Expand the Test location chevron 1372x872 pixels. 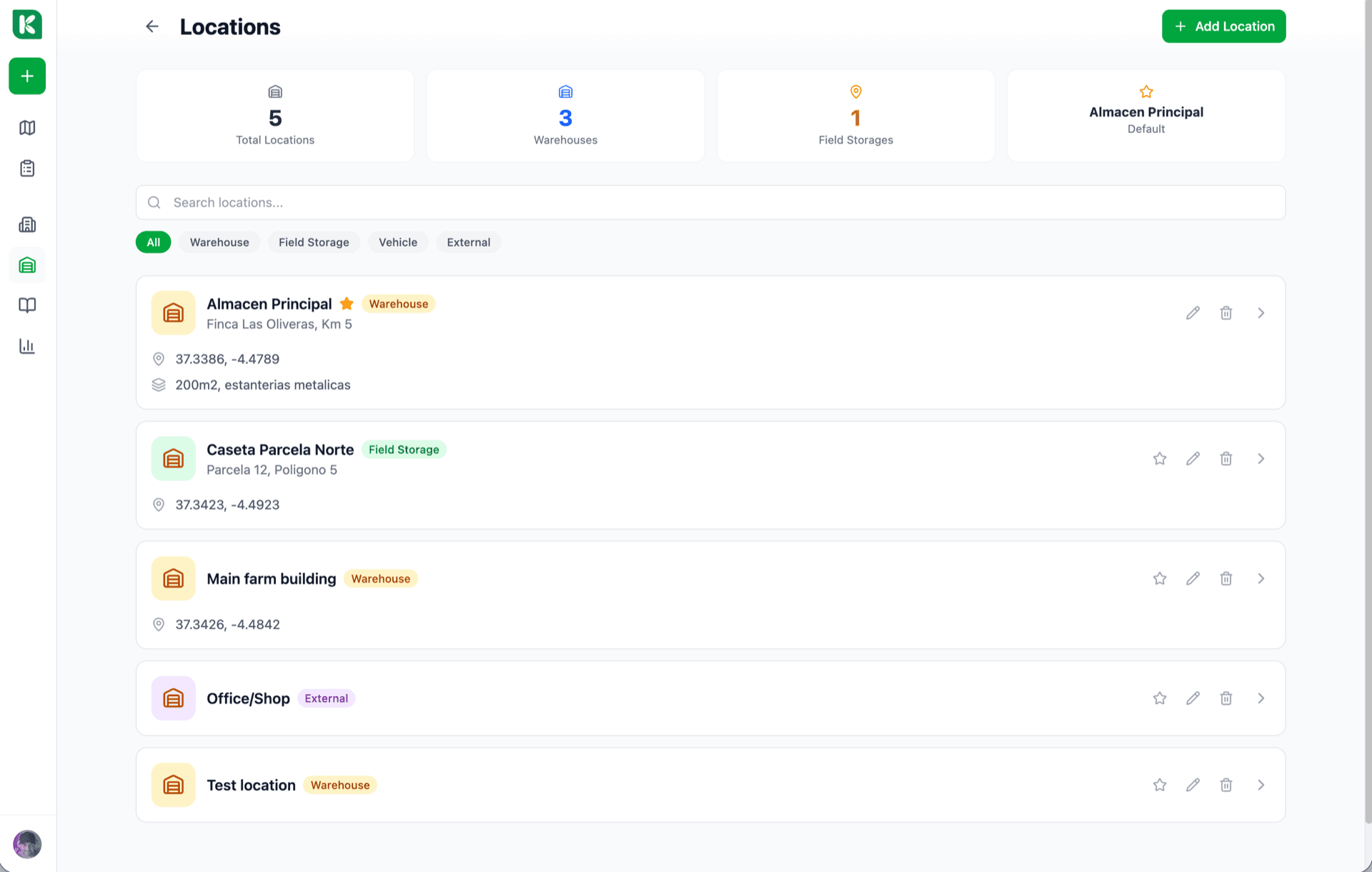point(1261,785)
